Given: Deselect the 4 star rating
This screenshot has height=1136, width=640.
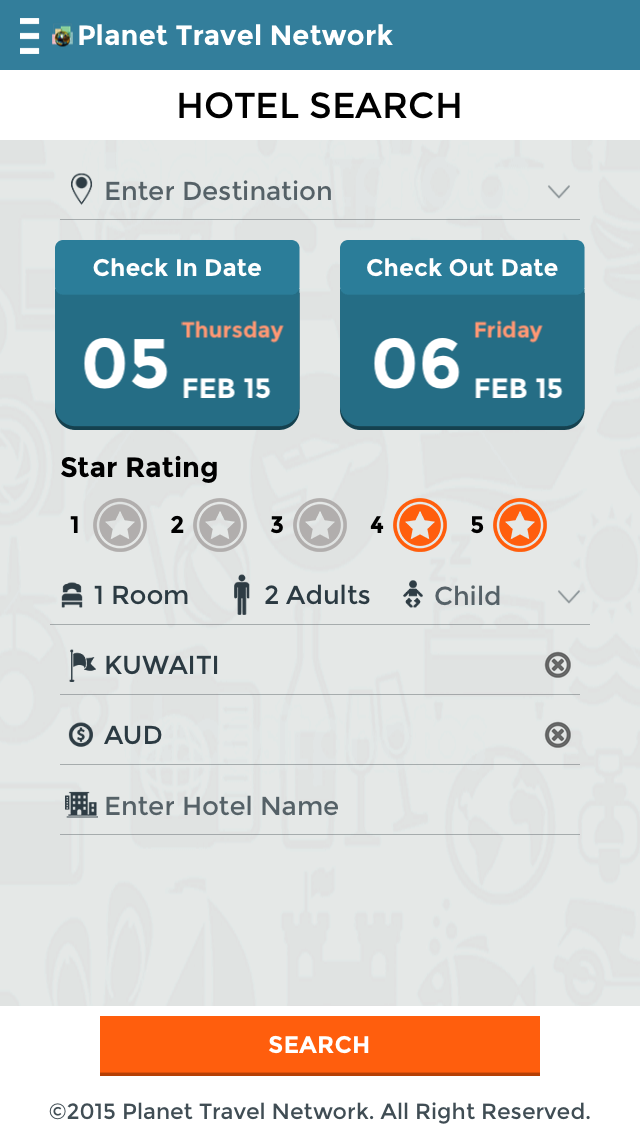Looking at the screenshot, I should pos(420,525).
